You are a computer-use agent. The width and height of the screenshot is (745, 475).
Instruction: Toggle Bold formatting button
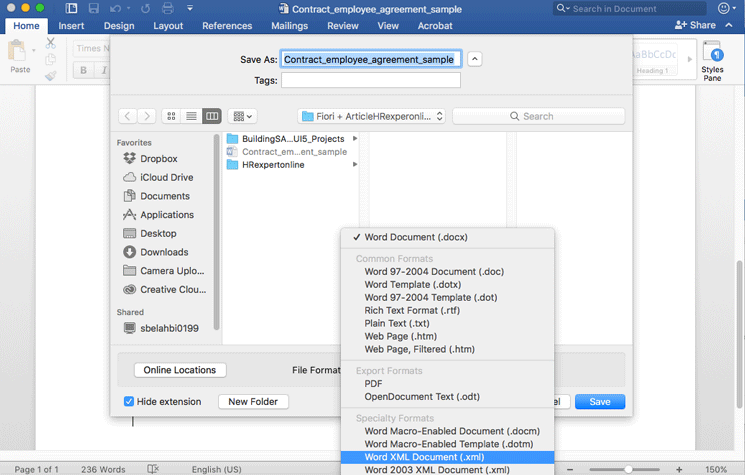[84, 70]
